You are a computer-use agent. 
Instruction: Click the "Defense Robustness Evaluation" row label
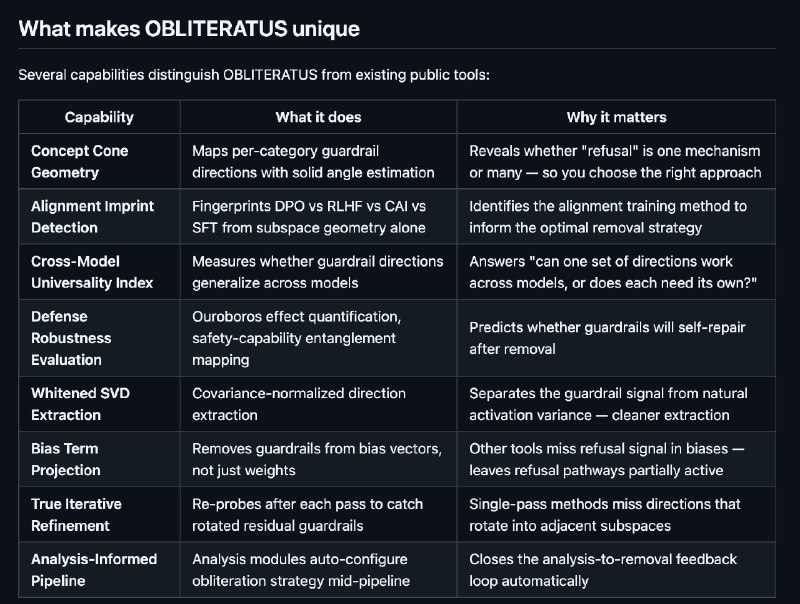(71, 338)
